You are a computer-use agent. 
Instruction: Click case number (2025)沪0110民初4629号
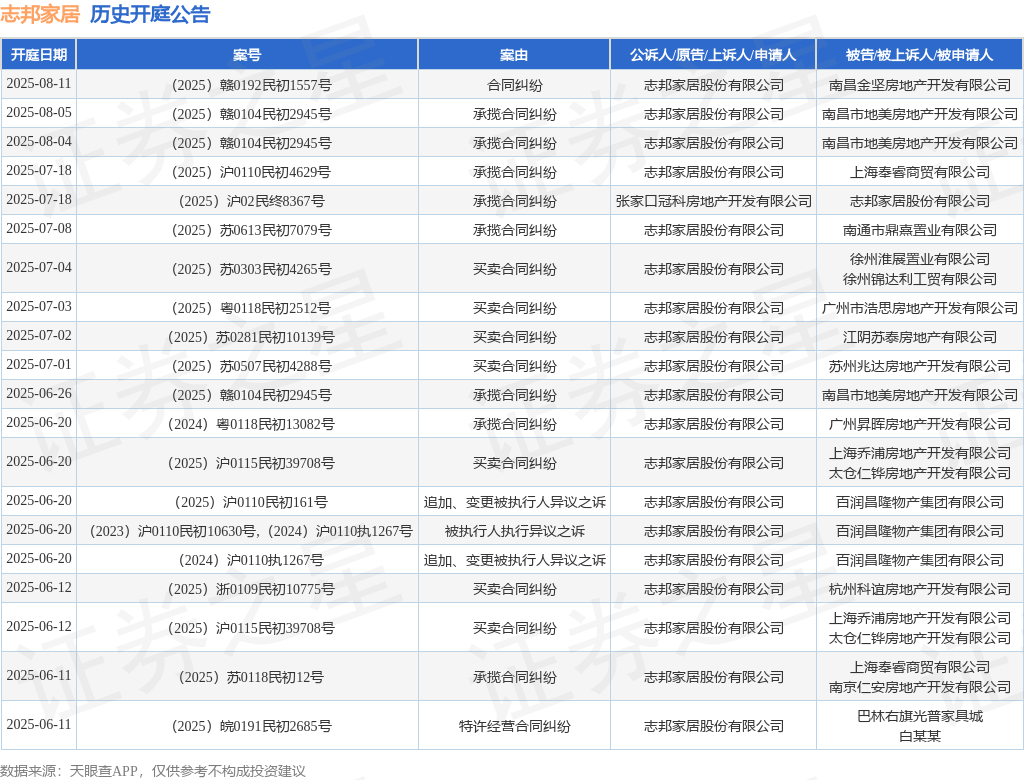251,172
